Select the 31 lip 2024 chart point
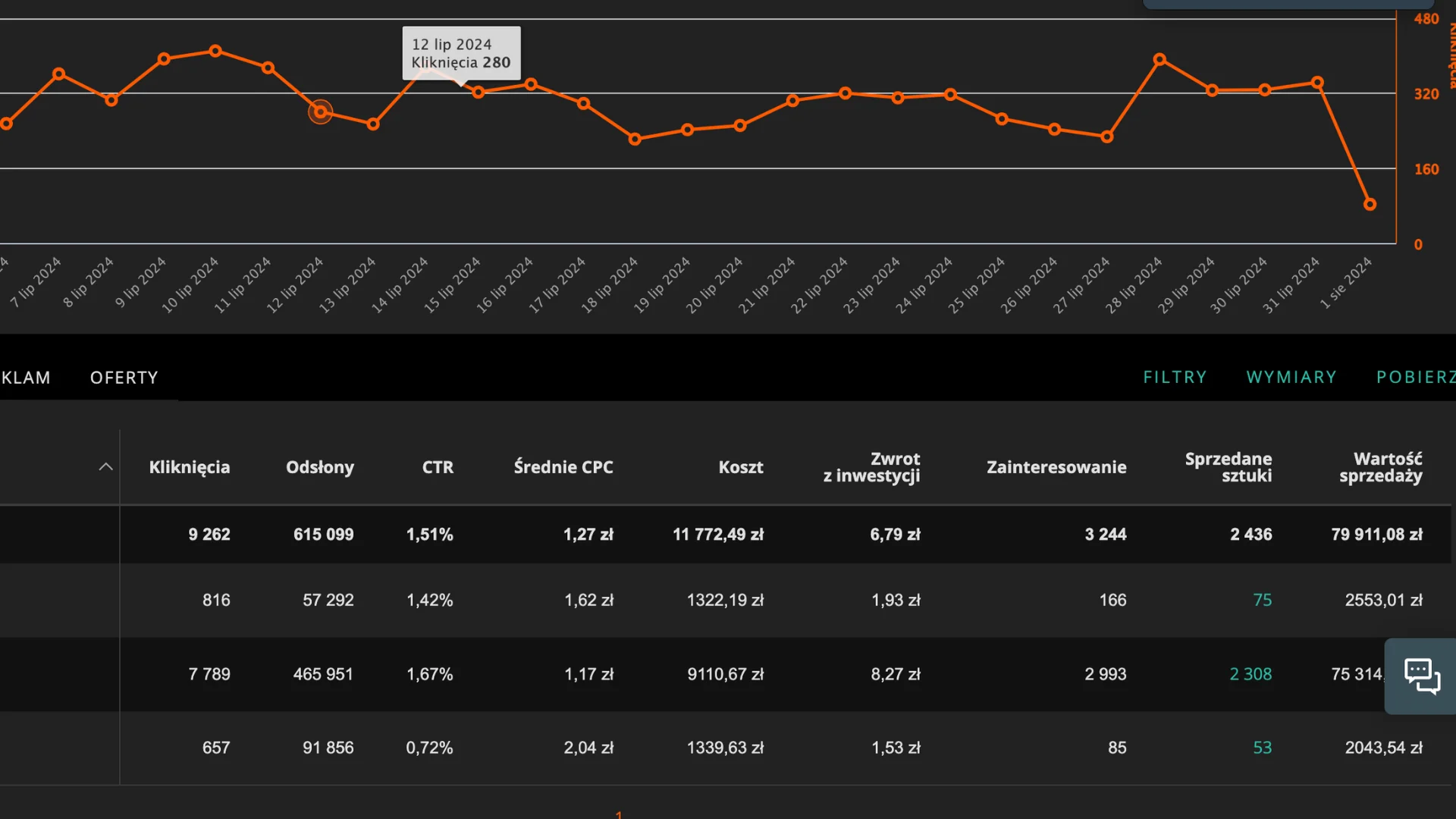Image resolution: width=1456 pixels, height=819 pixels. pos(1317,83)
